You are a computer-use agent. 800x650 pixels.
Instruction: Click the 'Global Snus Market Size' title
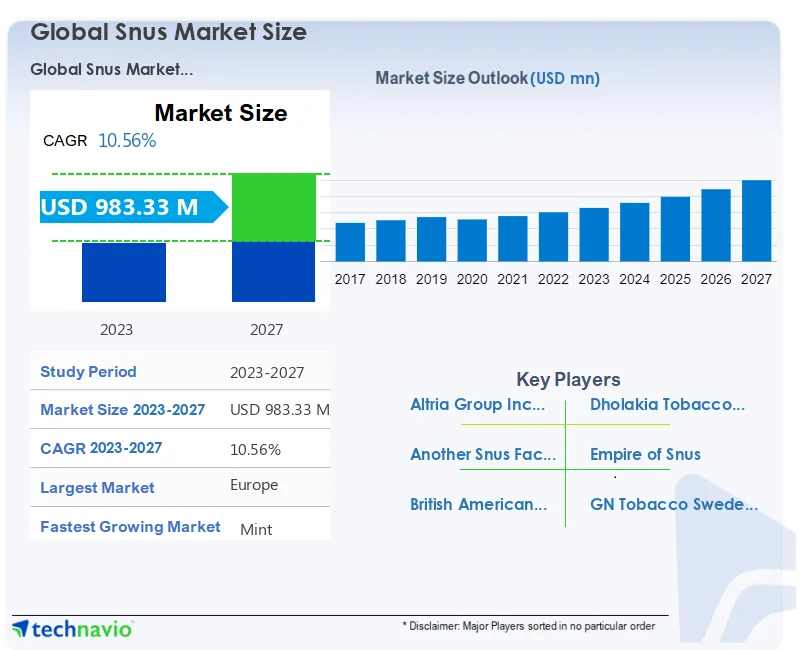[x=168, y=32]
